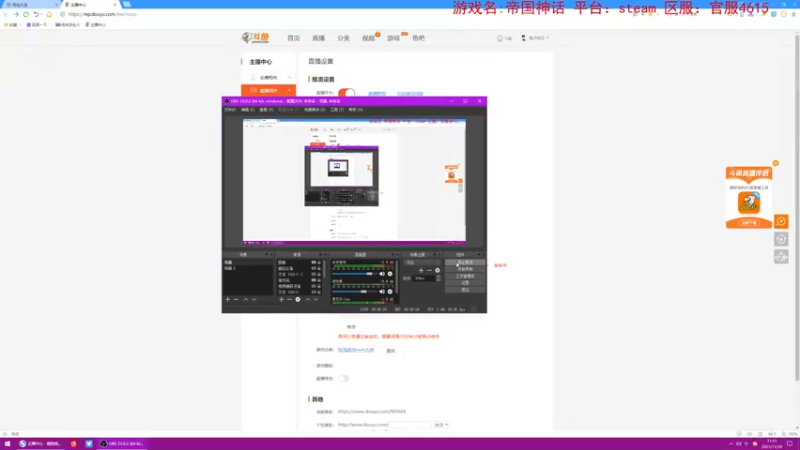Remove scene transition with minus icon
Viewport: 800px width, 450px height.
(x=429, y=270)
